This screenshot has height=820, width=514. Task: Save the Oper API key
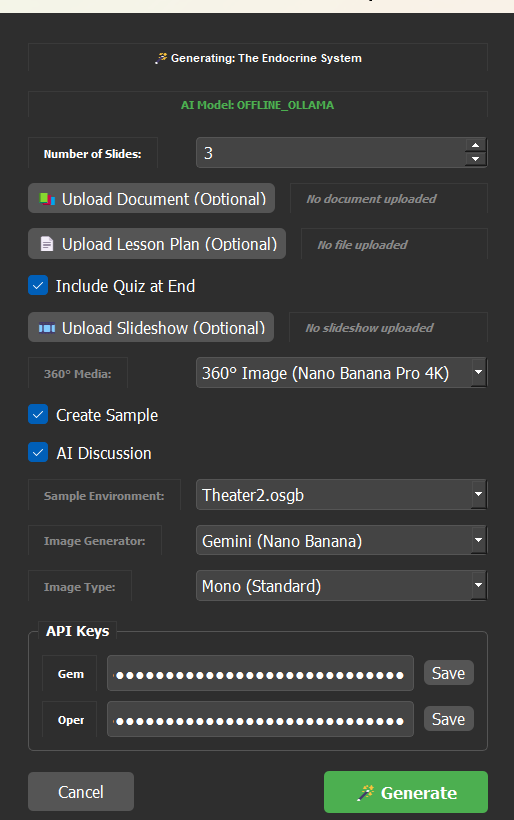(449, 719)
